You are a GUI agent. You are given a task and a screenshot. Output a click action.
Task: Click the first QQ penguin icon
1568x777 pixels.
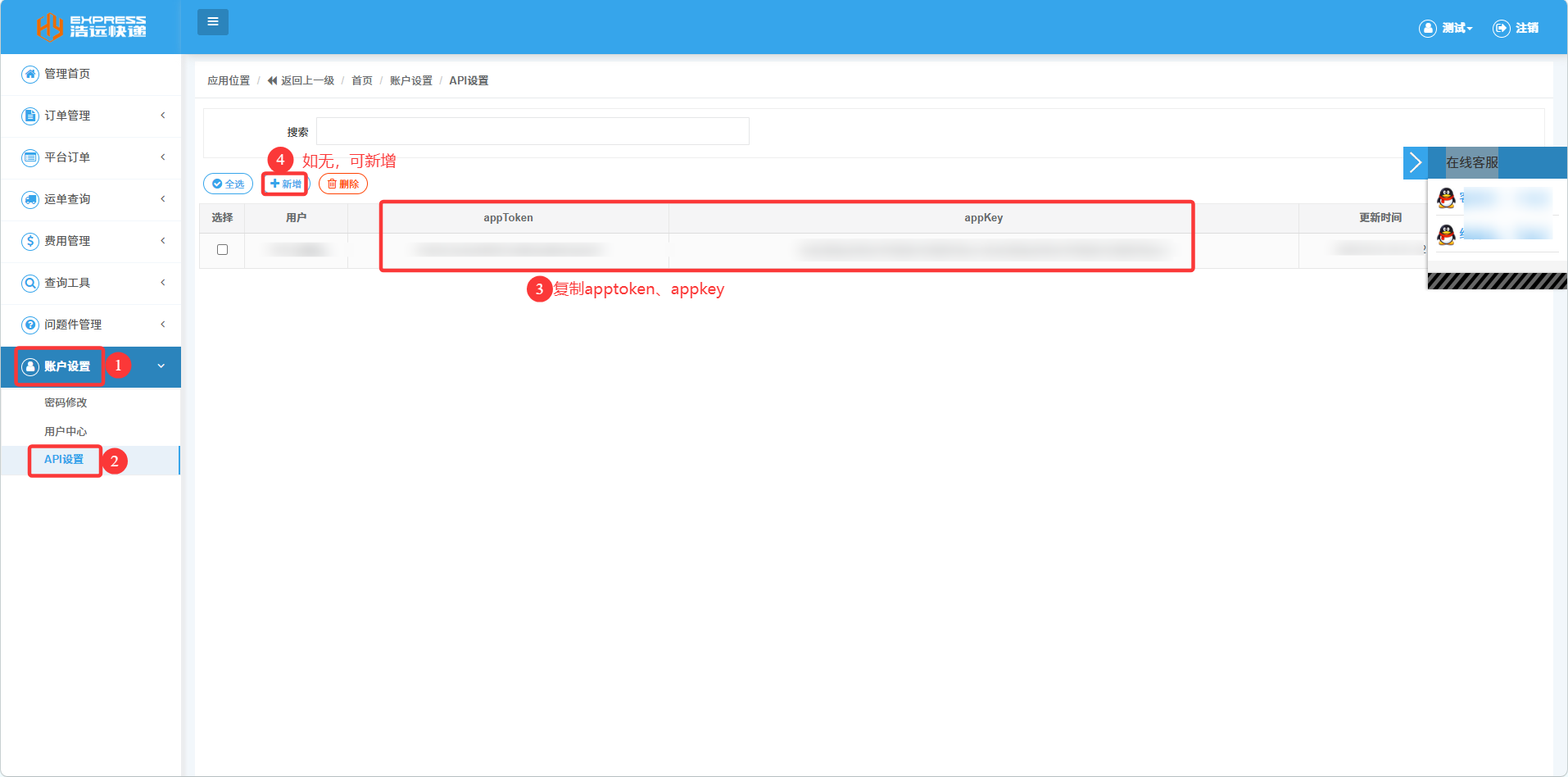coord(1447,198)
